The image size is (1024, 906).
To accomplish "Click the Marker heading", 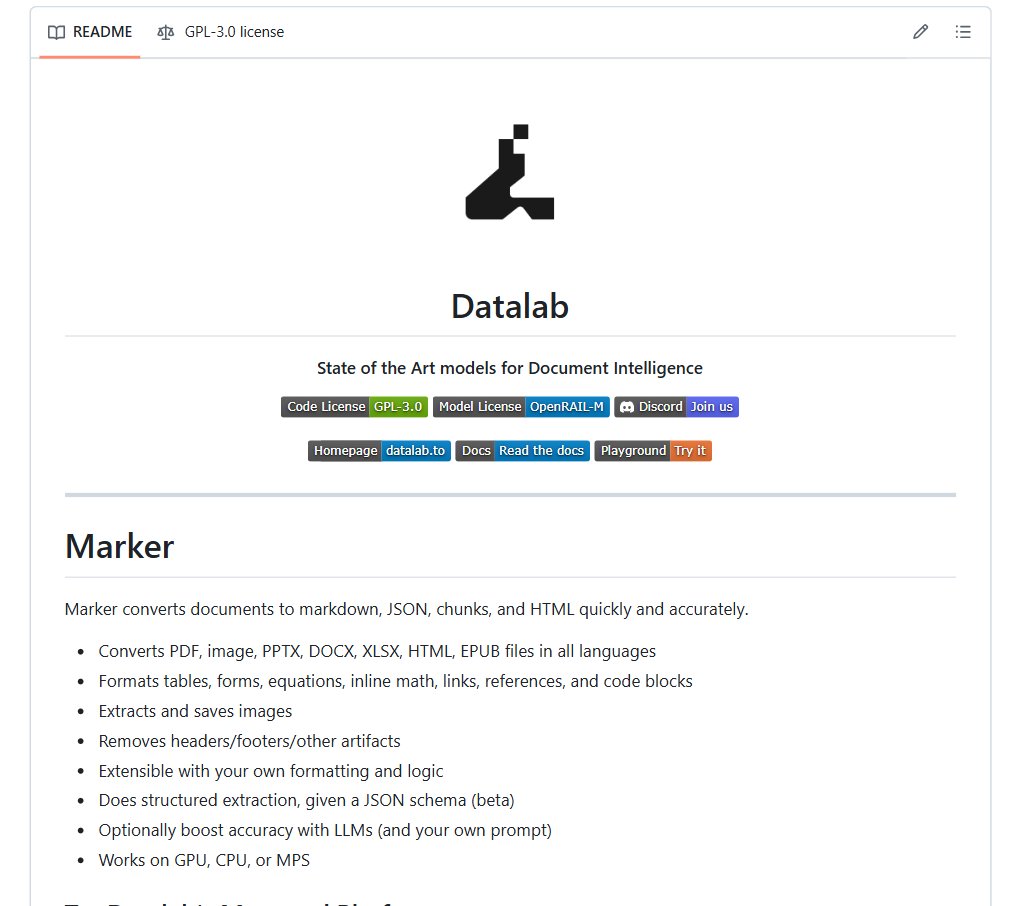I will click(120, 546).
